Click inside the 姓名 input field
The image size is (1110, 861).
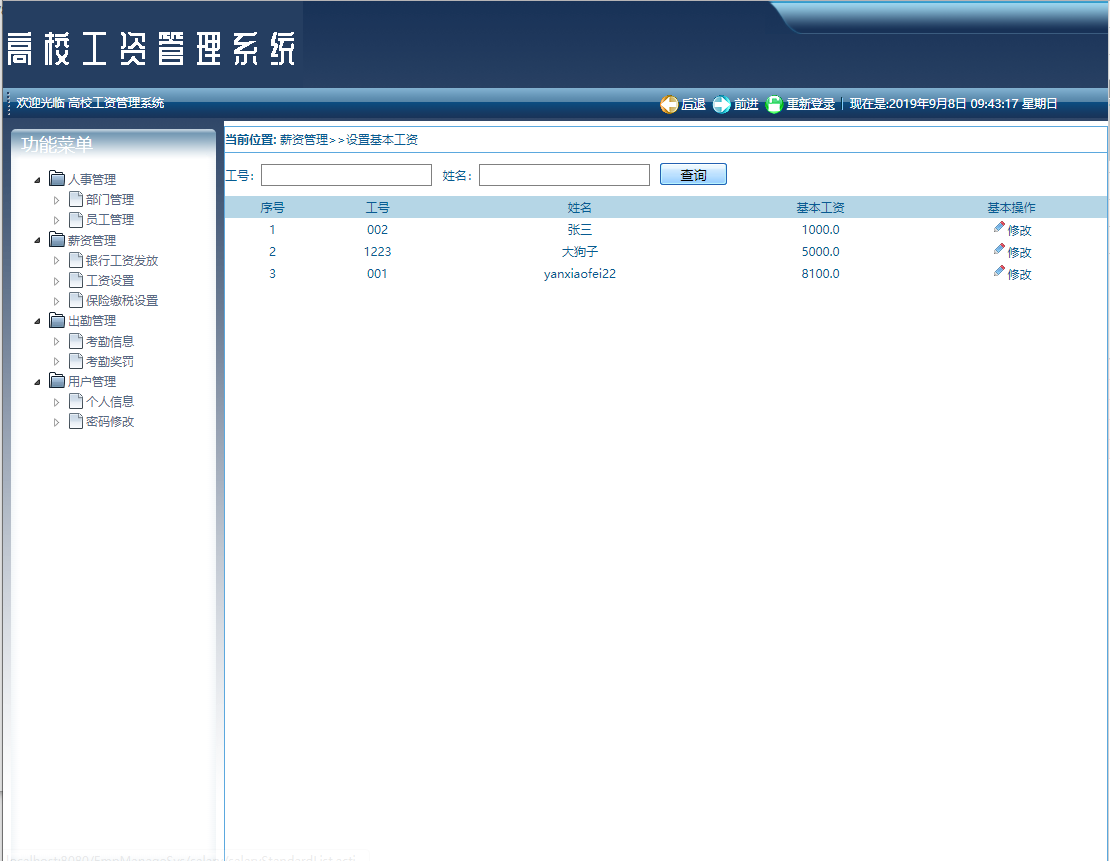coord(563,174)
